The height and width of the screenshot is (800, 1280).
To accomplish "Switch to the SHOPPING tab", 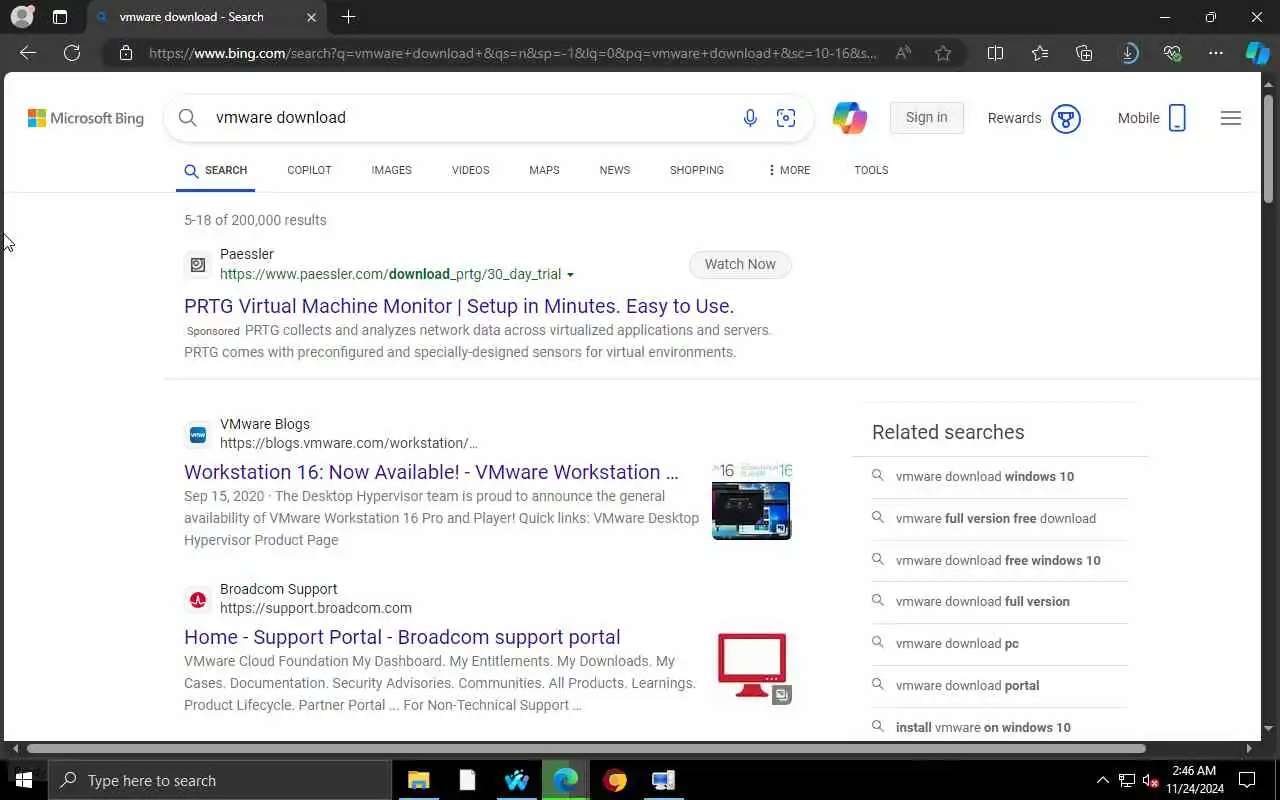I will (697, 170).
